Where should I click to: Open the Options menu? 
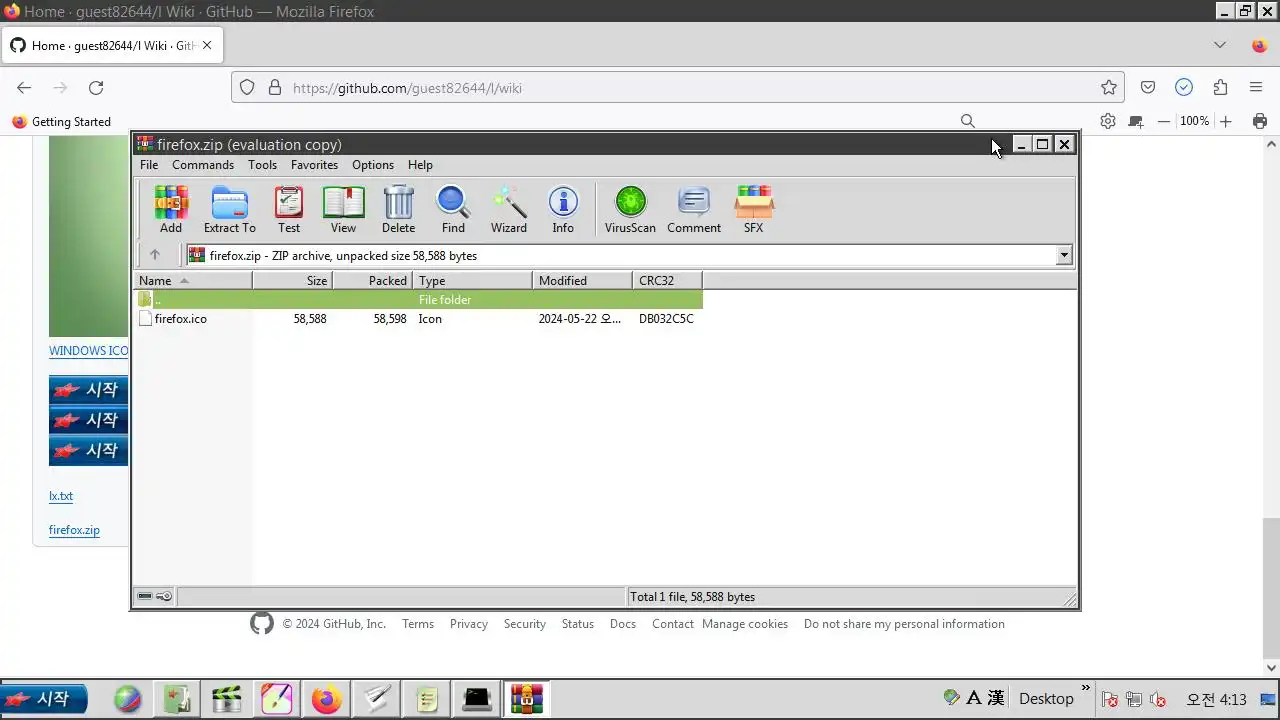coord(373,165)
